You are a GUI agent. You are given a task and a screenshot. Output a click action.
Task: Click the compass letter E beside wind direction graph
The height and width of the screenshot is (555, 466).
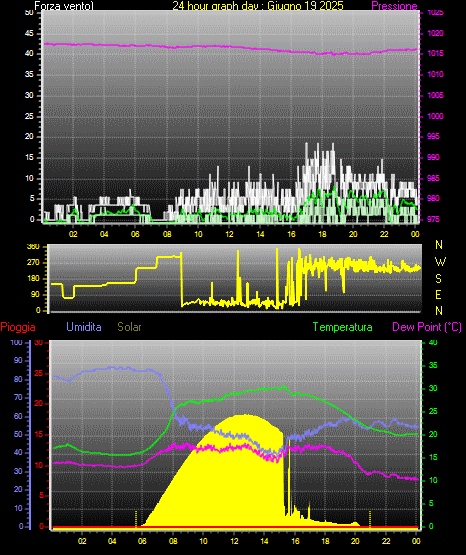[438, 294]
